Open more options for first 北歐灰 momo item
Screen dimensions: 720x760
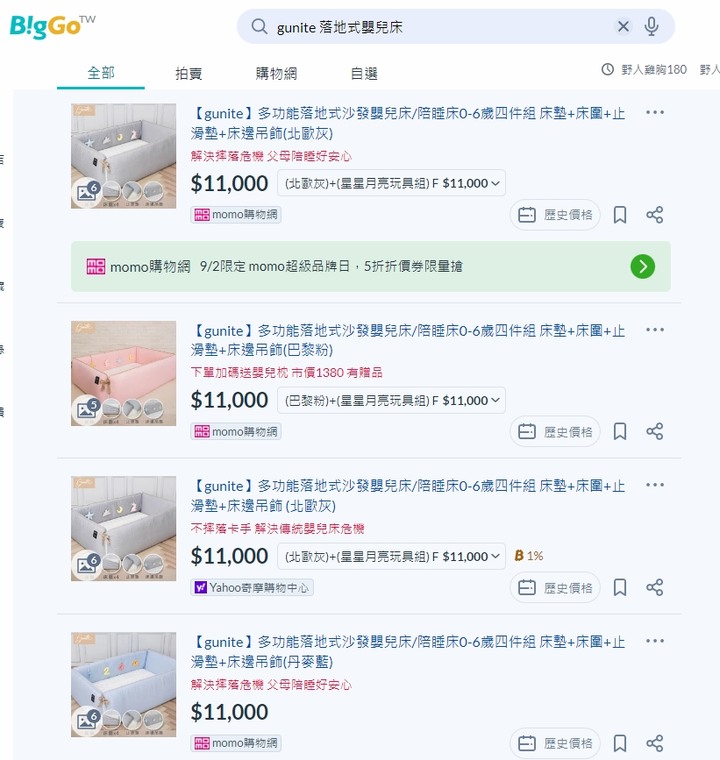pos(655,112)
